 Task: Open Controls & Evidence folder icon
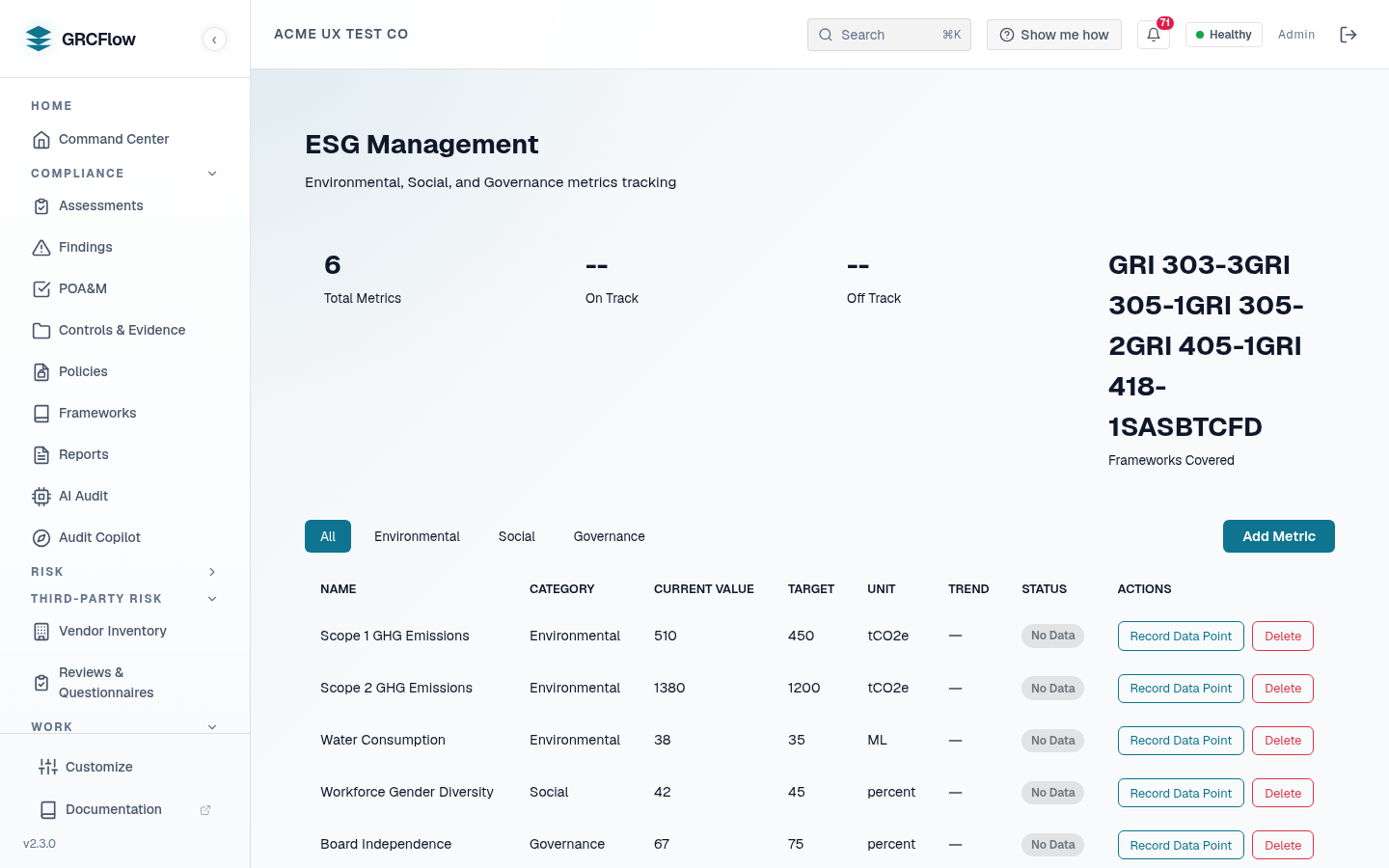pyautogui.click(x=41, y=331)
